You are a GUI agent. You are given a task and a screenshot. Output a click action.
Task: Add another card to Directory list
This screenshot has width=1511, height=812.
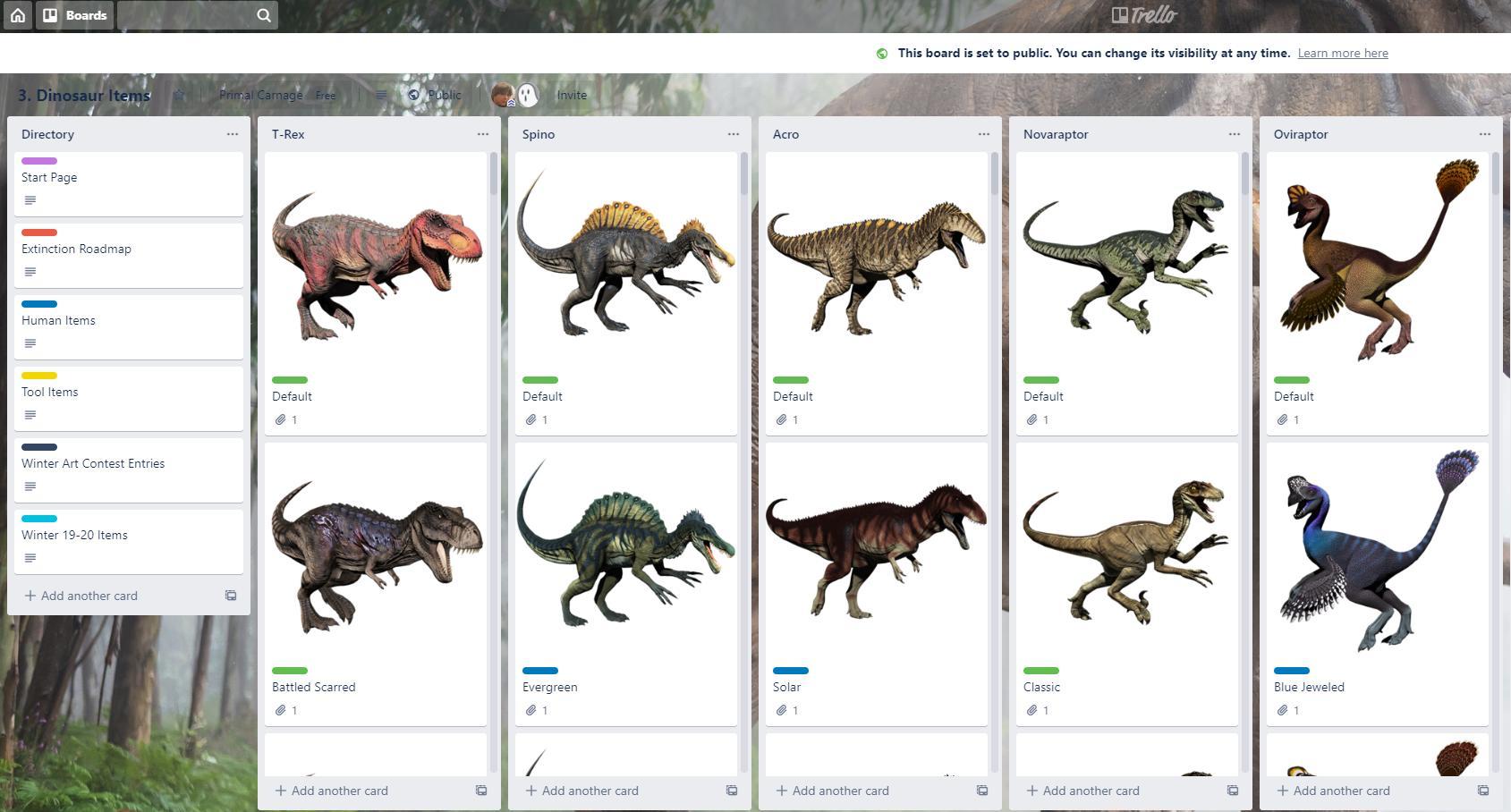(81, 596)
